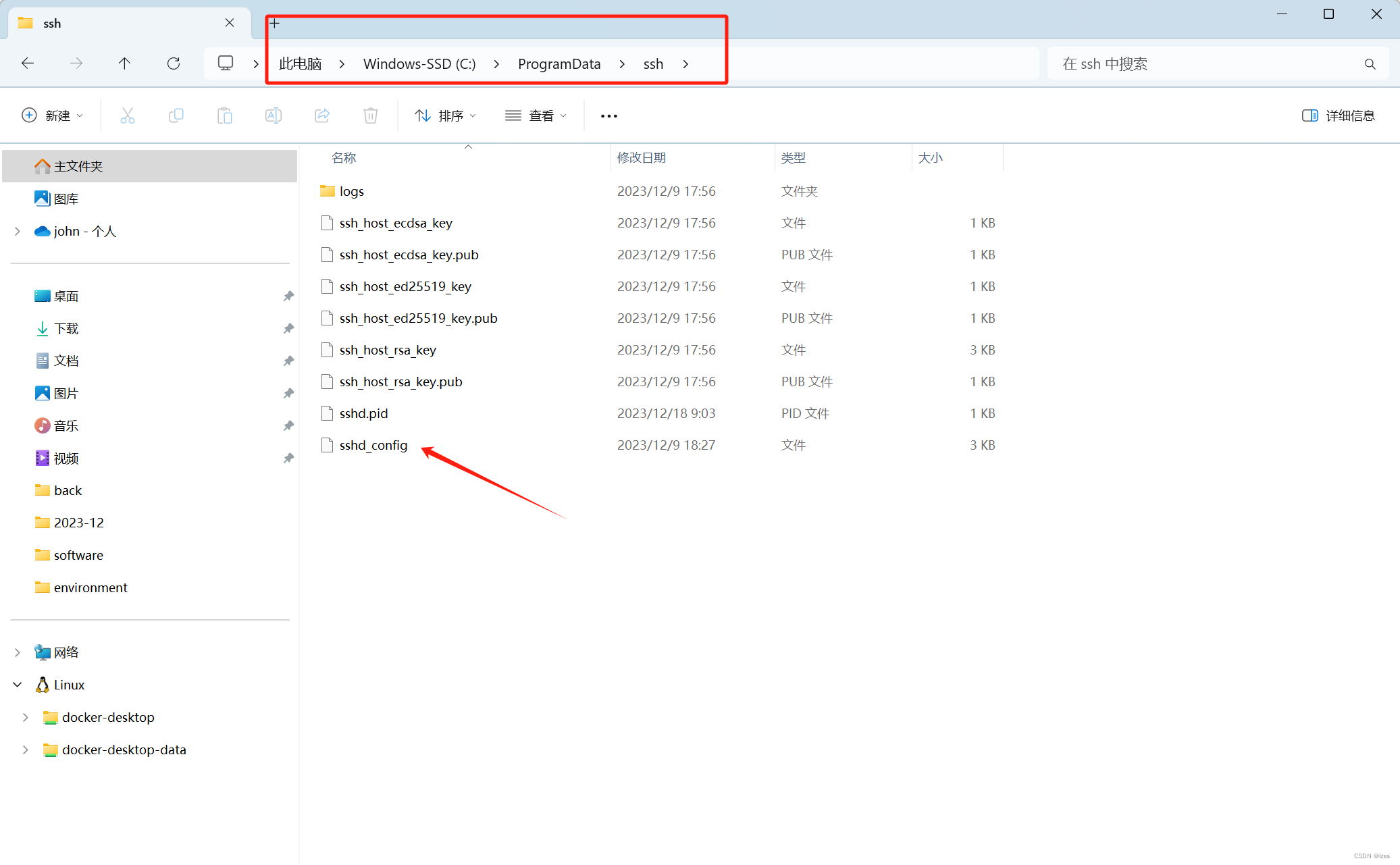Image resolution: width=1400 pixels, height=865 pixels.
Task: Toggle the 详细信息 details pane
Action: (x=1338, y=115)
